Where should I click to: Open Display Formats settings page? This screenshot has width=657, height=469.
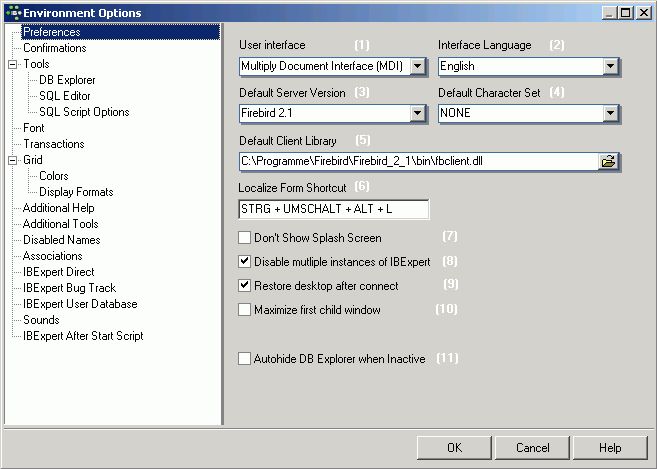click(76, 192)
